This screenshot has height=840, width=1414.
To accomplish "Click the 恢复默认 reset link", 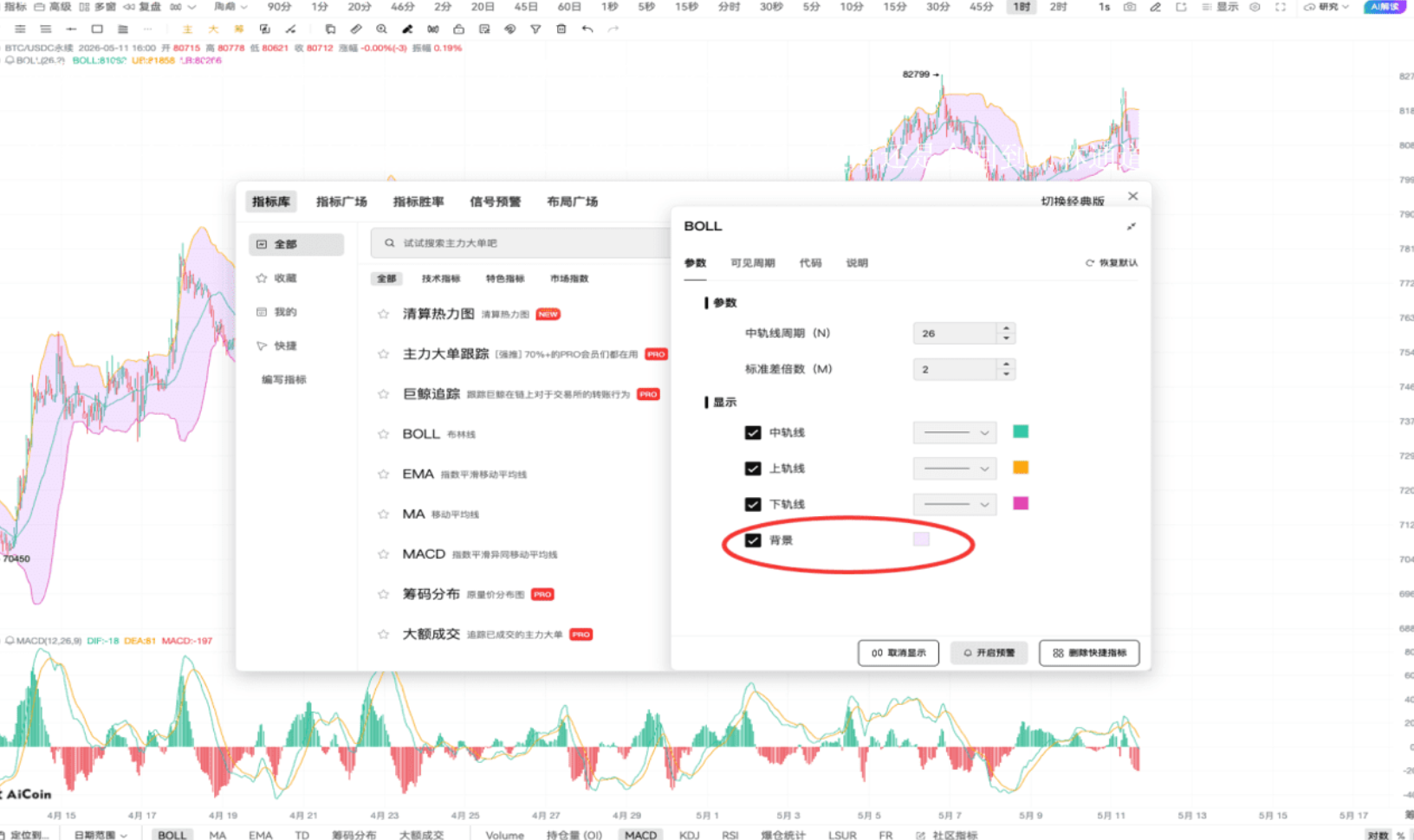I will click(1112, 263).
